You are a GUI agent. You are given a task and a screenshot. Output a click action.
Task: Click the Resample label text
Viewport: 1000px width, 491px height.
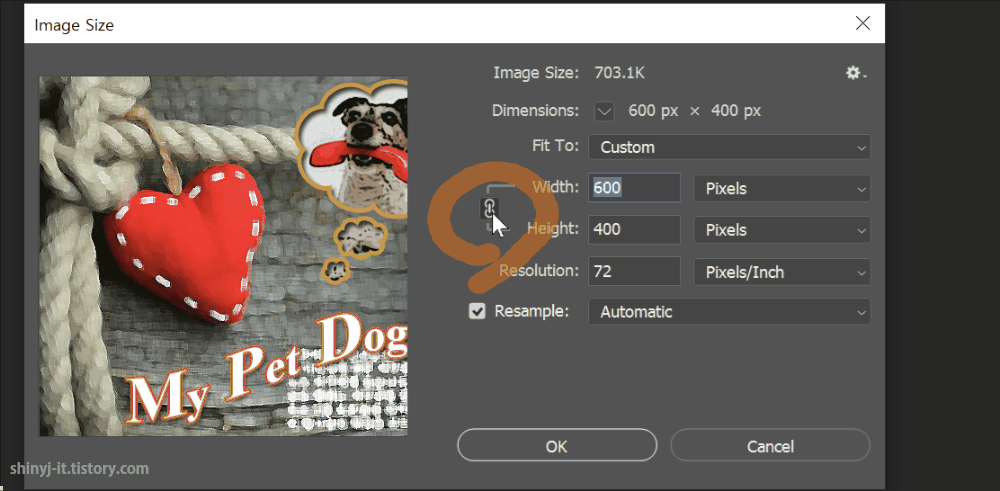click(x=531, y=311)
